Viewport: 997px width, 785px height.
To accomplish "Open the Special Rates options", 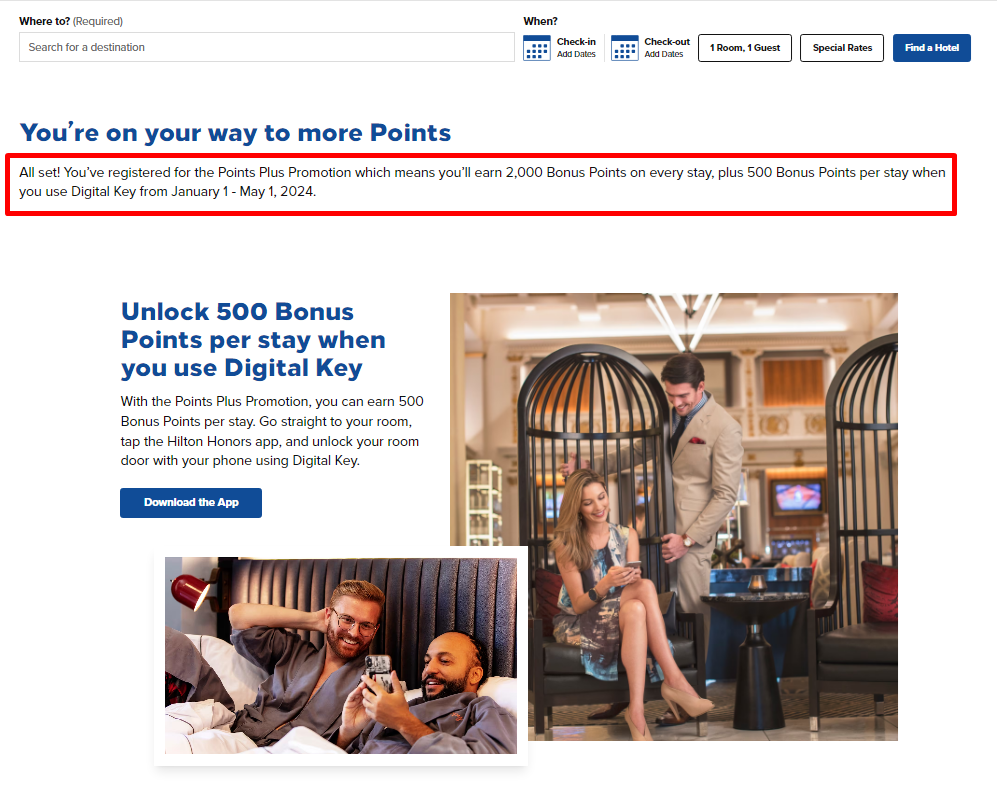I will [x=842, y=48].
